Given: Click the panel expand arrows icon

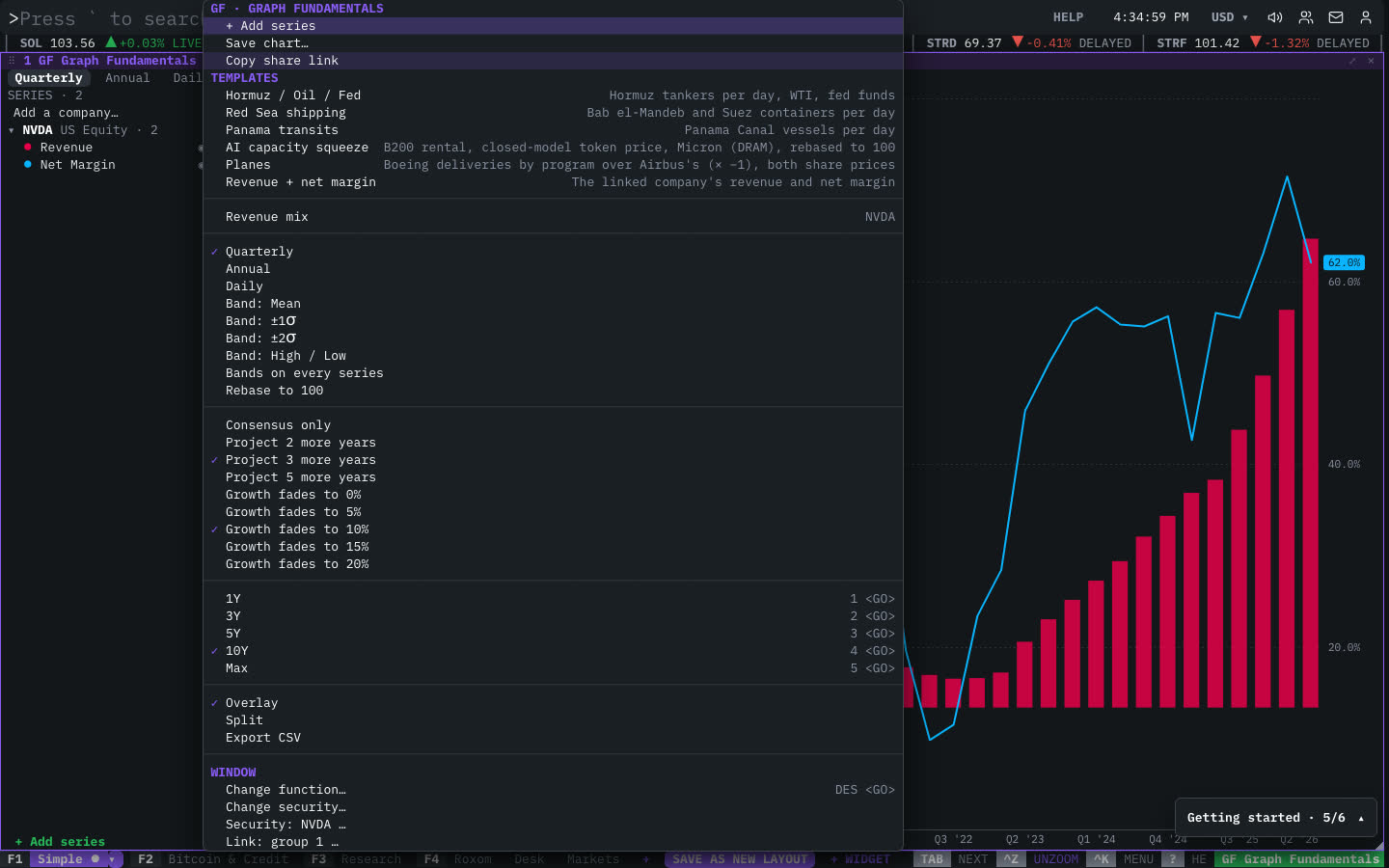Looking at the screenshot, I should [x=1352, y=61].
